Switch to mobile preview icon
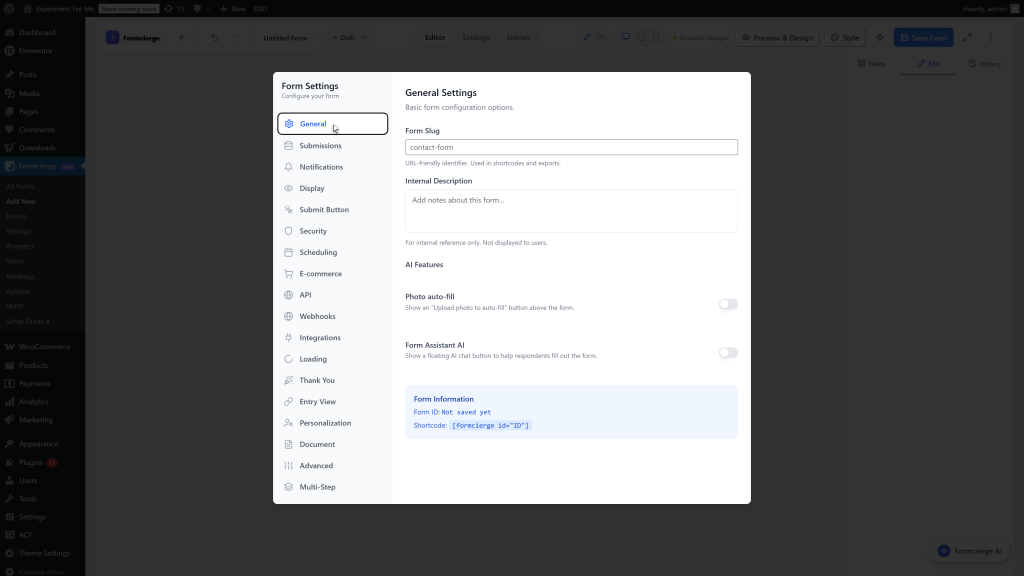 click(x=655, y=36)
